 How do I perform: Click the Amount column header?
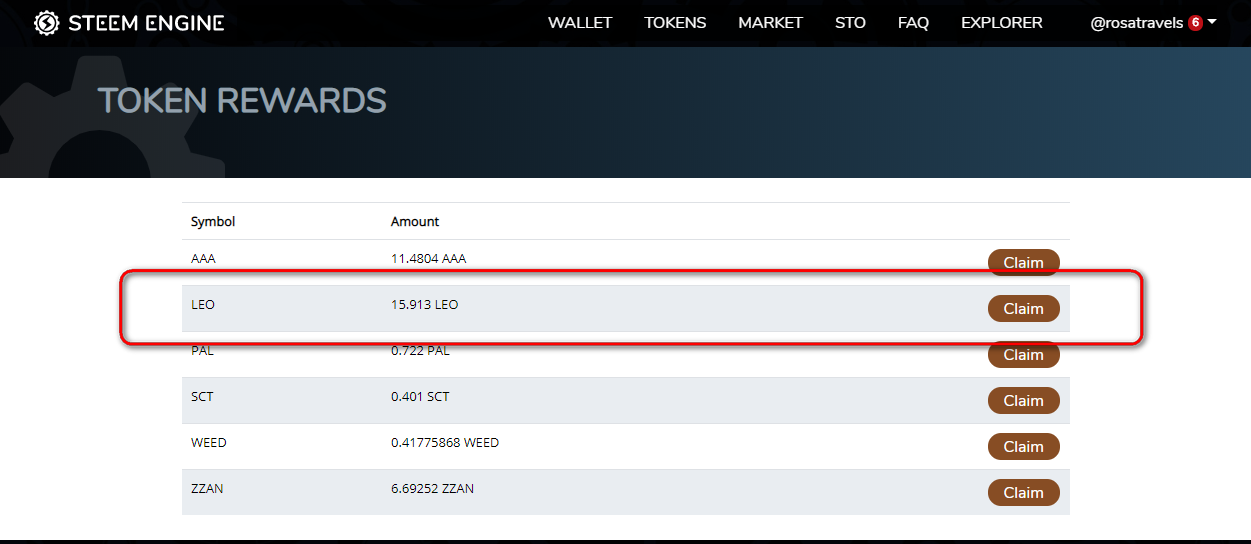click(415, 222)
